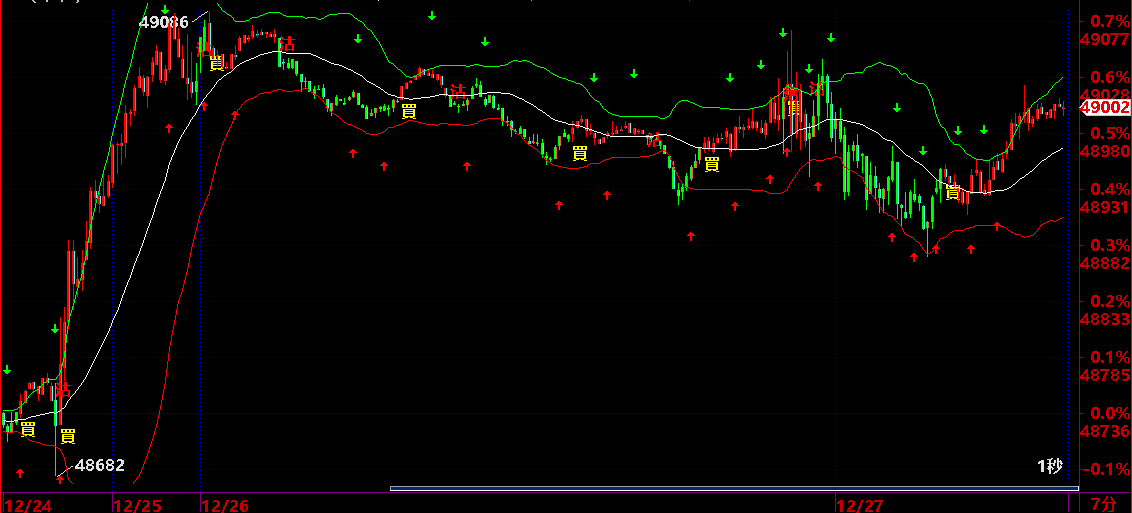Jump to the 12/27 date marker

click(x=860, y=505)
